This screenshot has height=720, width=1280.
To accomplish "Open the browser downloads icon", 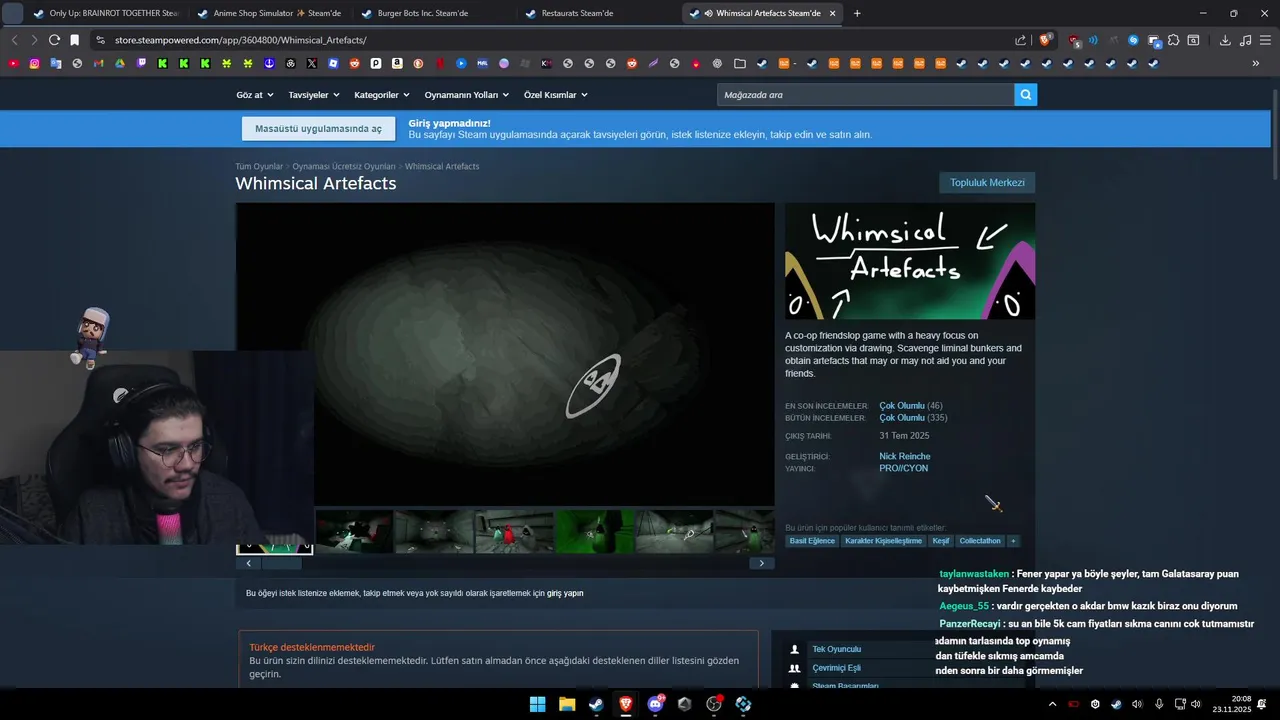I will tap(1225, 40).
